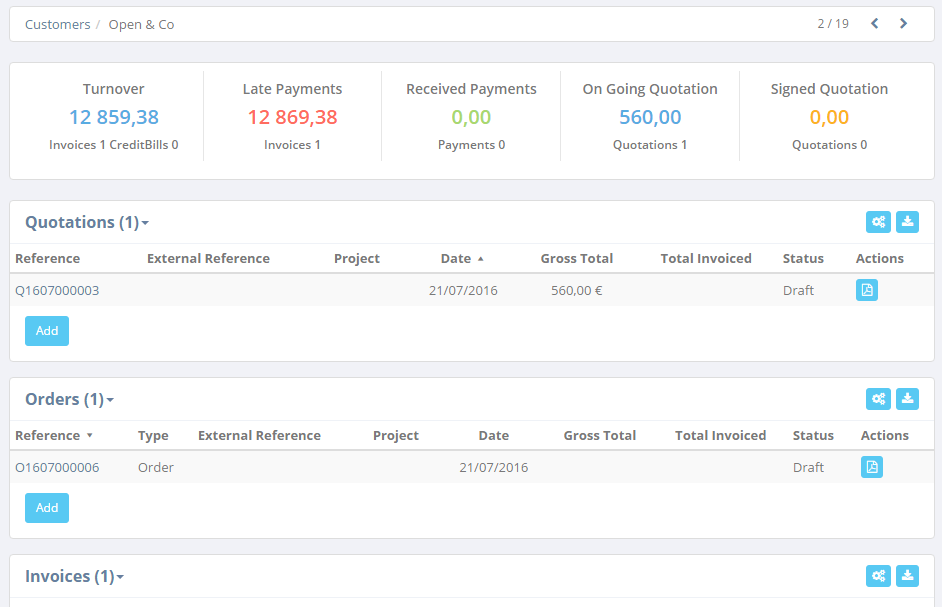Open Invoices panel settings gears icon
The image size is (942, 607).
click(878, 576)
